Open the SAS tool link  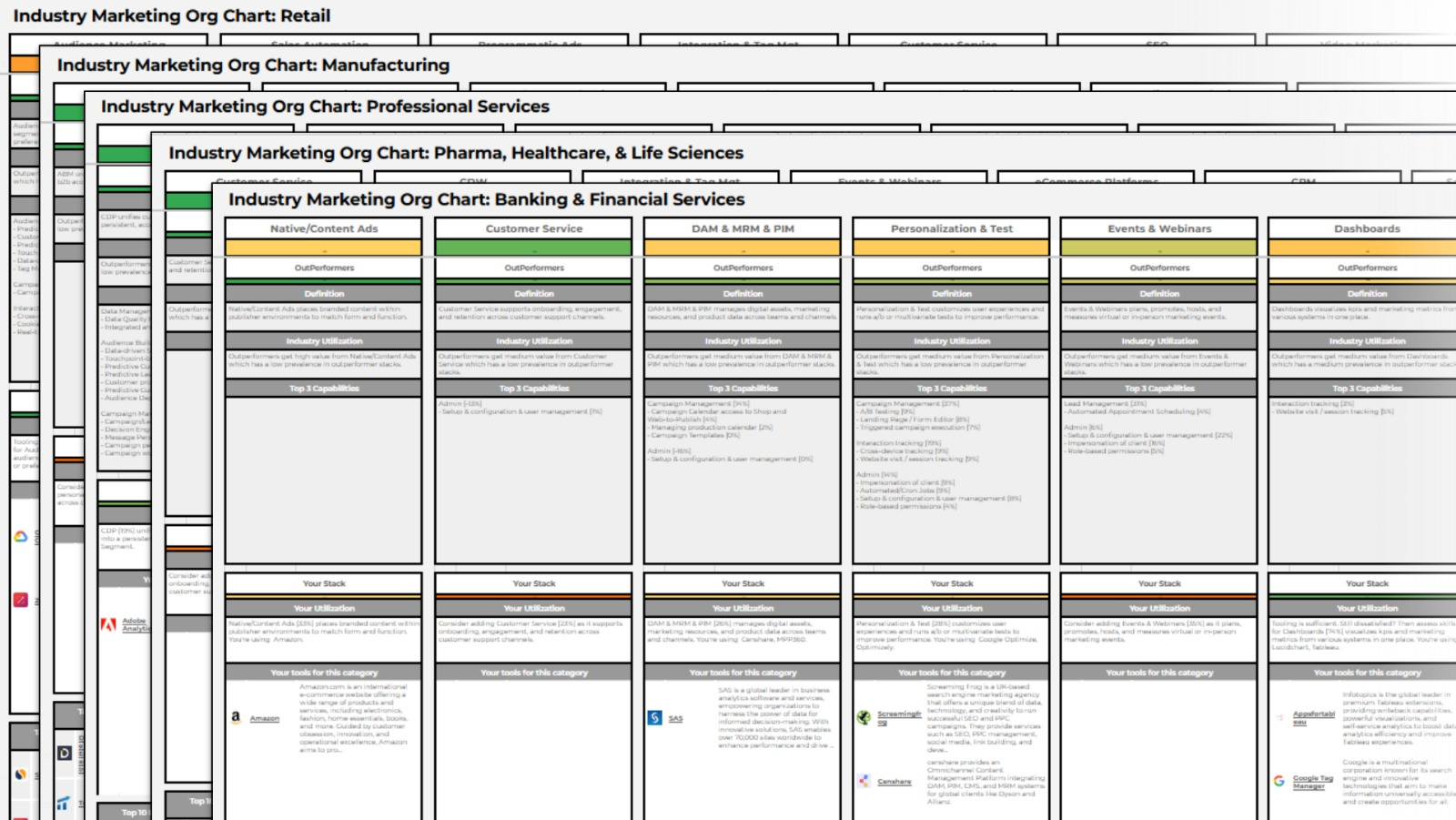point(675,718)
